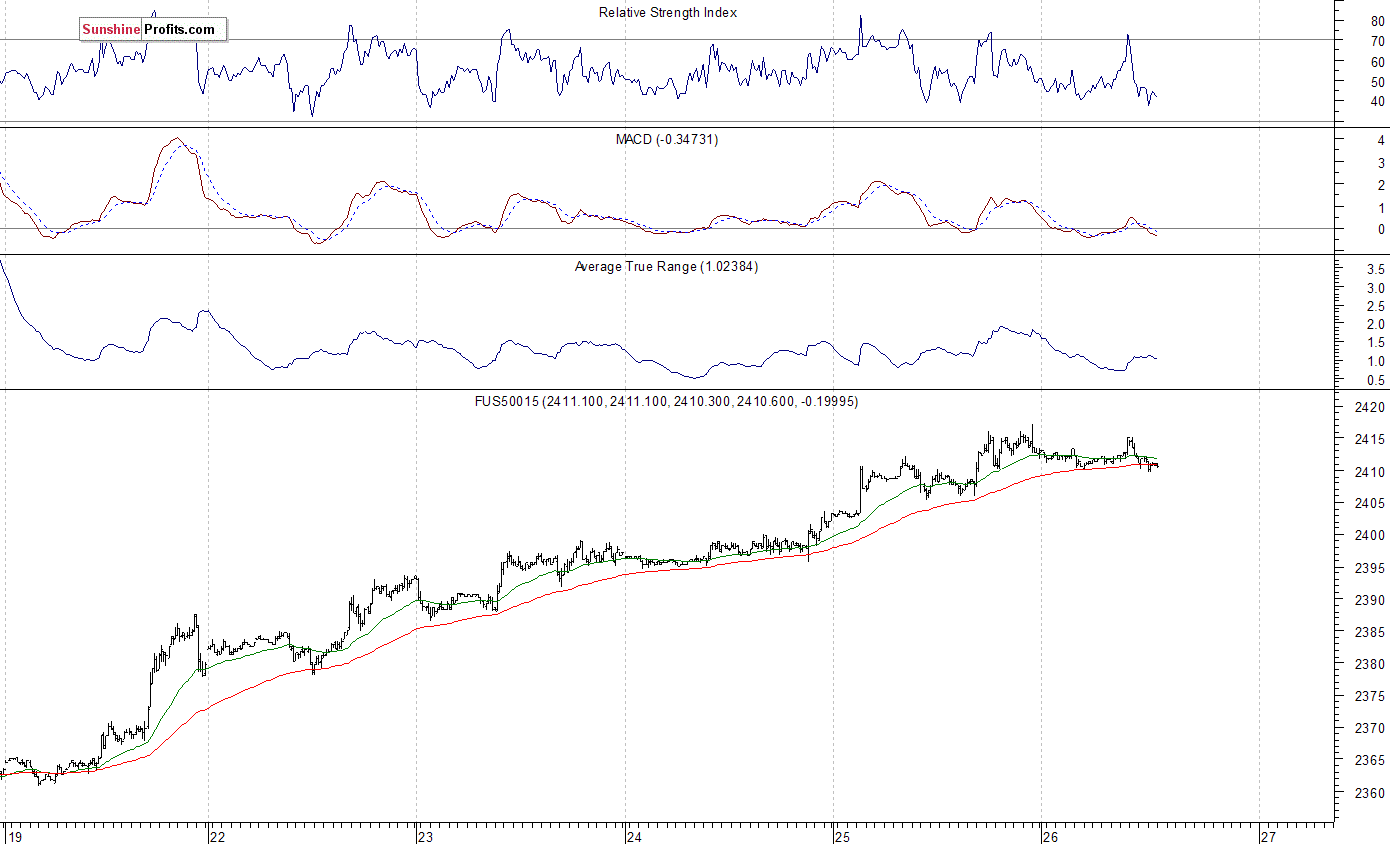Click the price axis value 2405
Screen dimensions: 1390x844
1371,504
